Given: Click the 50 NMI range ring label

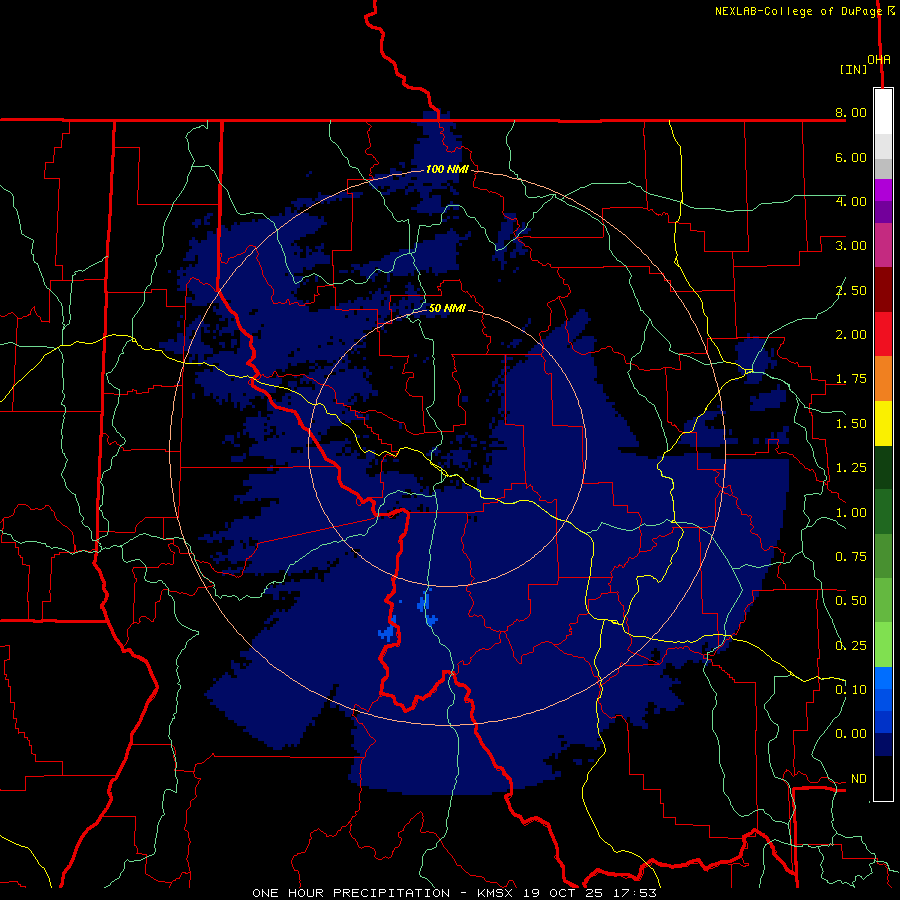Looking at the screenshot, I should point(447,308).
